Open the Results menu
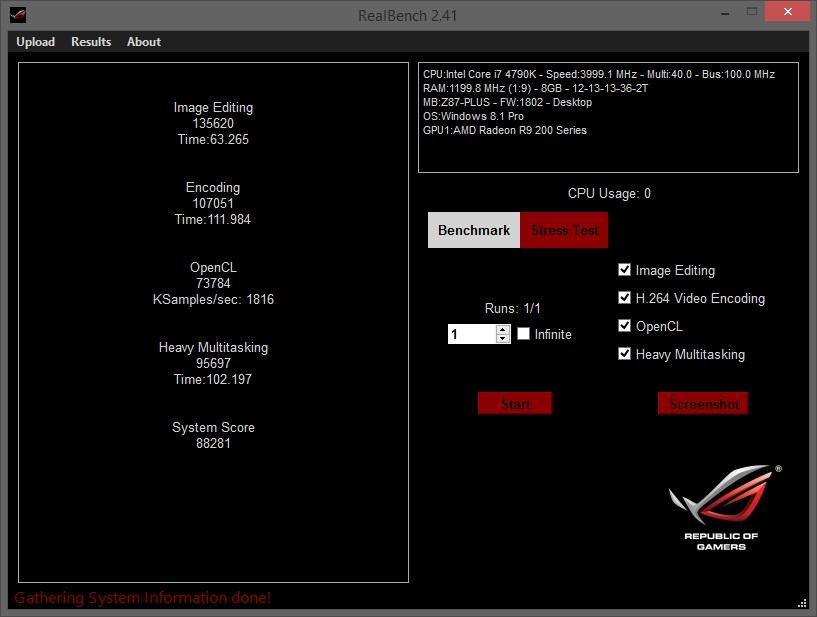The image size is (817, 617). [x=91, y=42]
